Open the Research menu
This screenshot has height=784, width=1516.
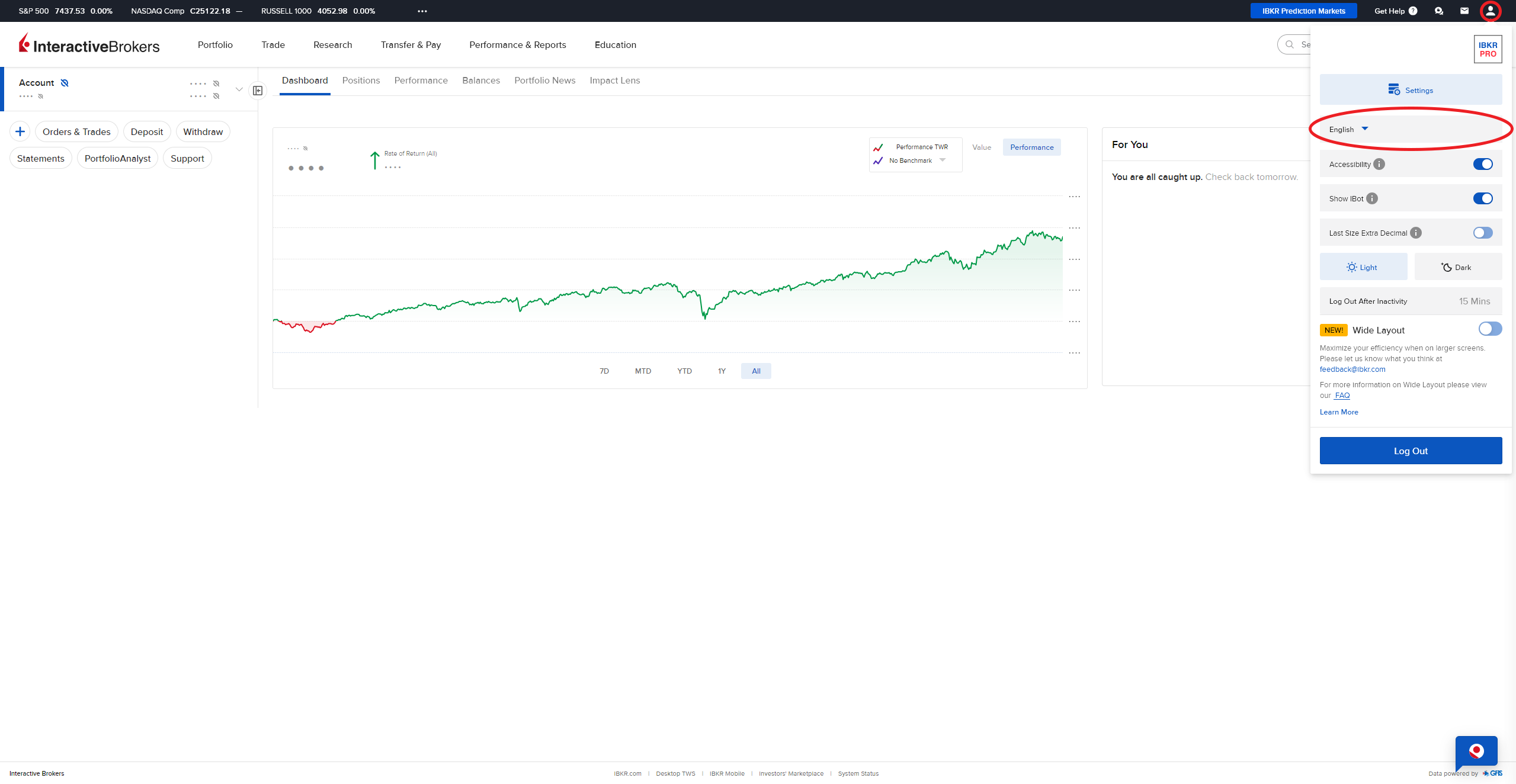tap(333, 44)
